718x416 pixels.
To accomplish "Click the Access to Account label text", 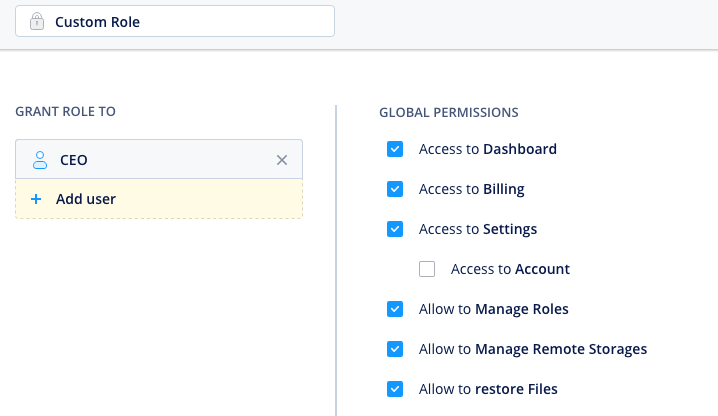I will (510, 269).
